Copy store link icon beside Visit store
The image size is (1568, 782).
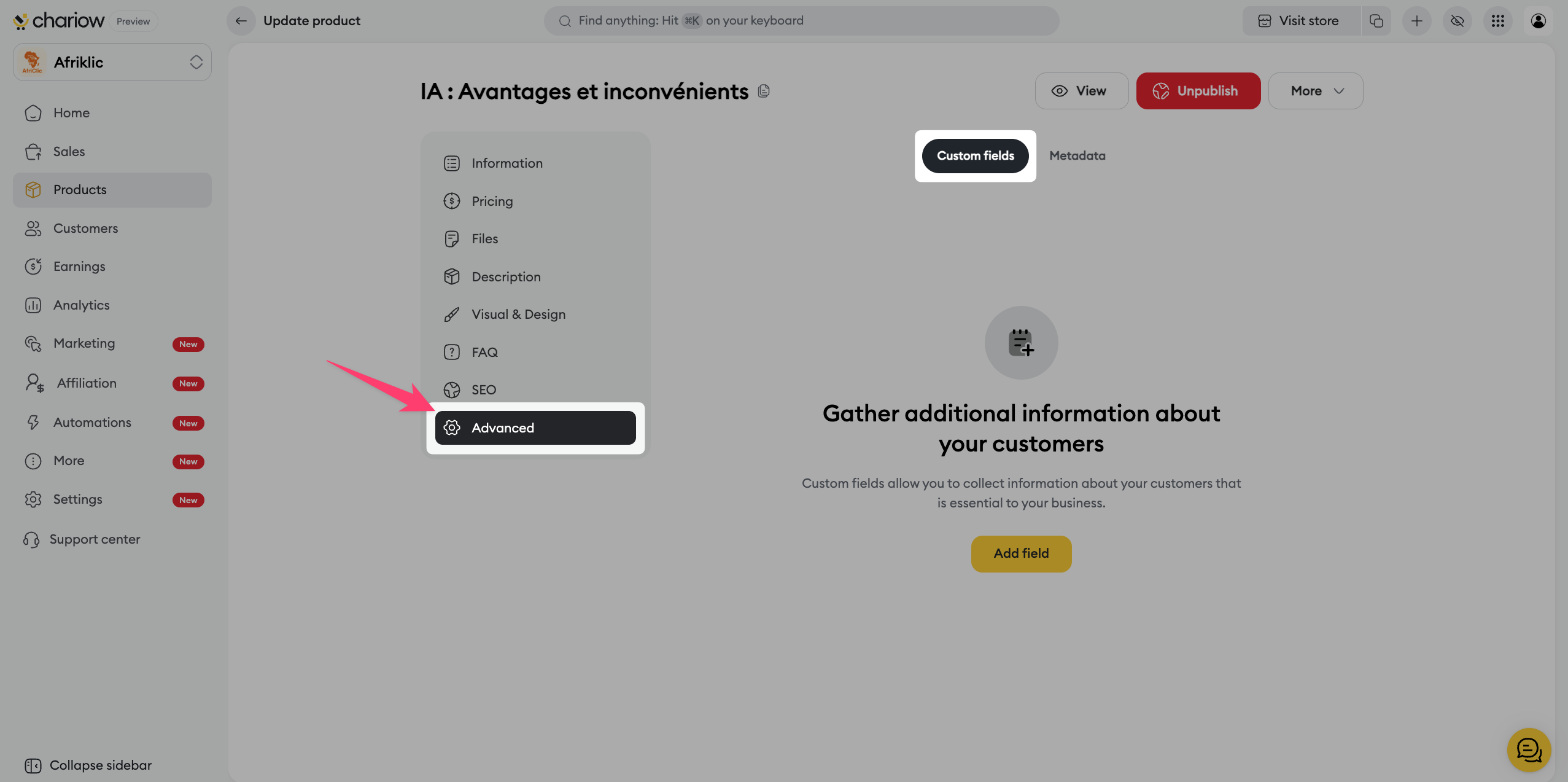pyautogui.click(x=1376, y=21)
